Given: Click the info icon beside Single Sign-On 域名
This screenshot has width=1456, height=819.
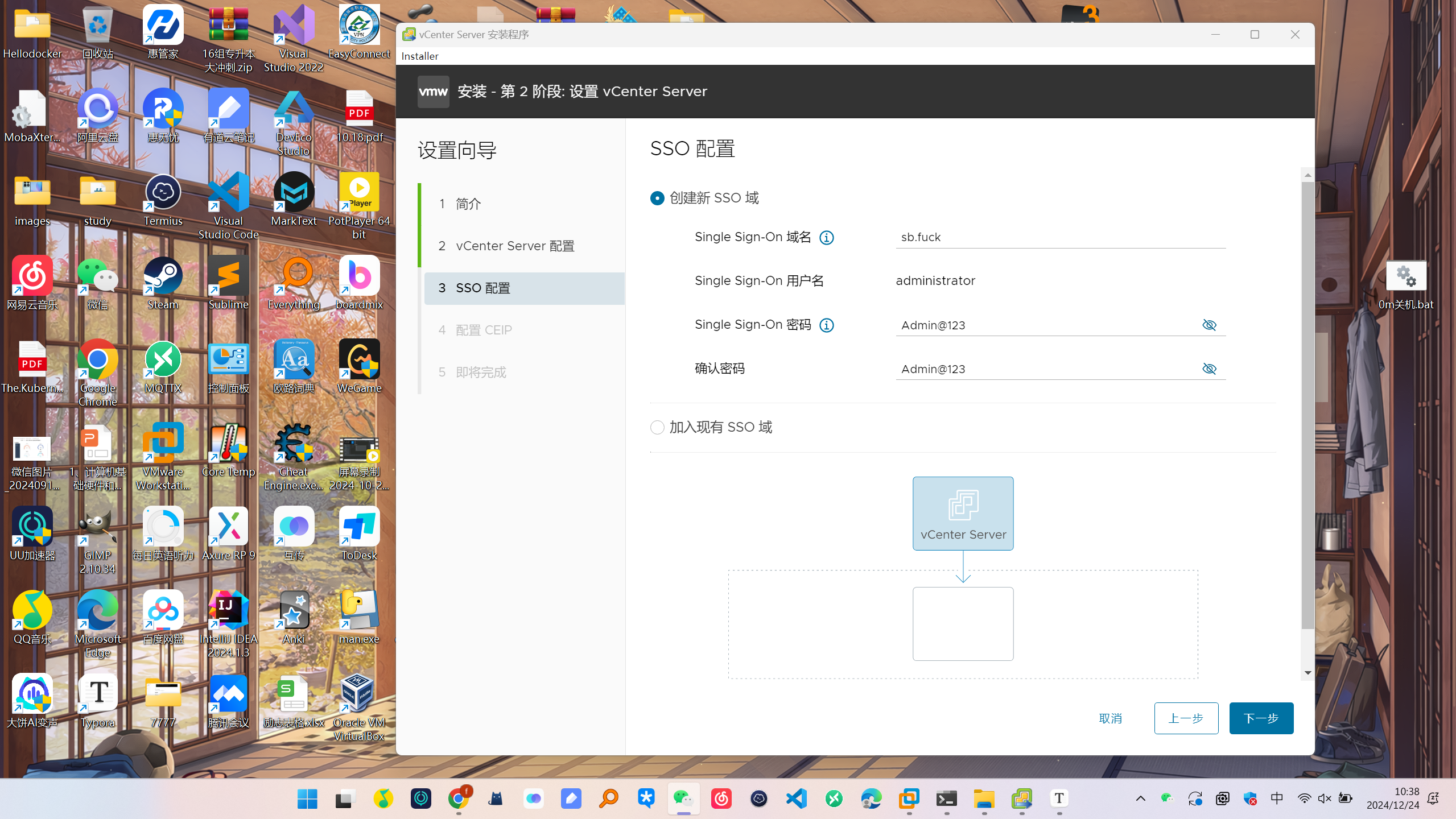Looking at the screenshot, I should point(826,238).
